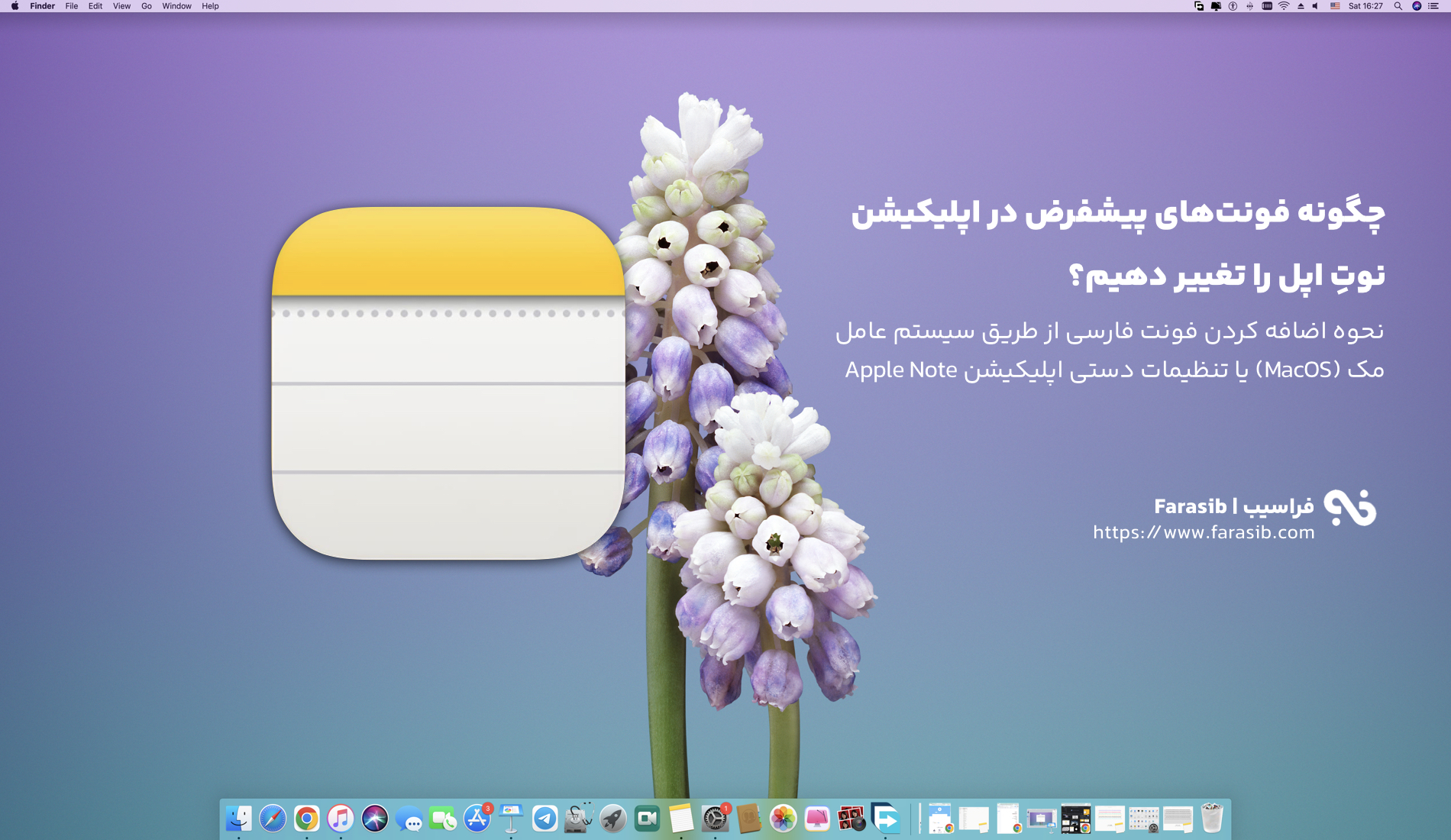
Task: Launch FaceTime from the Dock
Action: coord(443,819)
